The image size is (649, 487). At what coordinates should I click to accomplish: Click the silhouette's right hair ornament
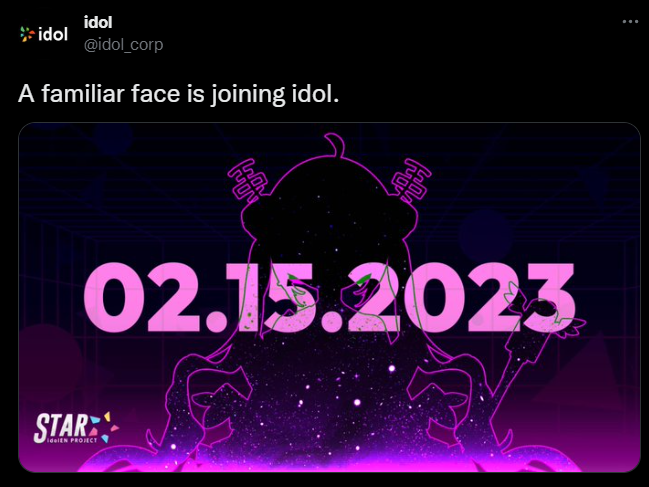pyautogui.click(x=411, y=180)
